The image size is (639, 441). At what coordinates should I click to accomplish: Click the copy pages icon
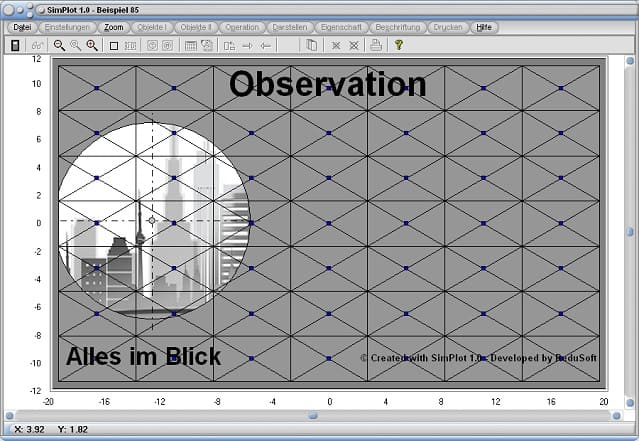tap(311, 45)
